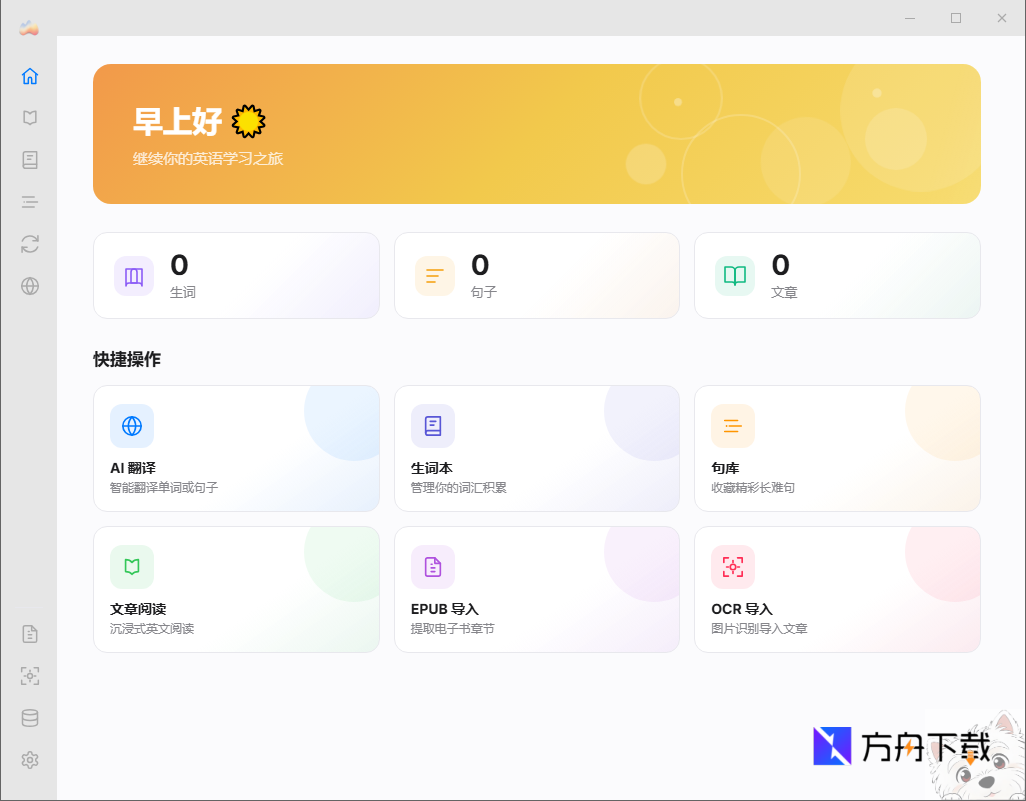Select the Home icon in the sidebar
The image size is (1026, 801).
[29, 75]
